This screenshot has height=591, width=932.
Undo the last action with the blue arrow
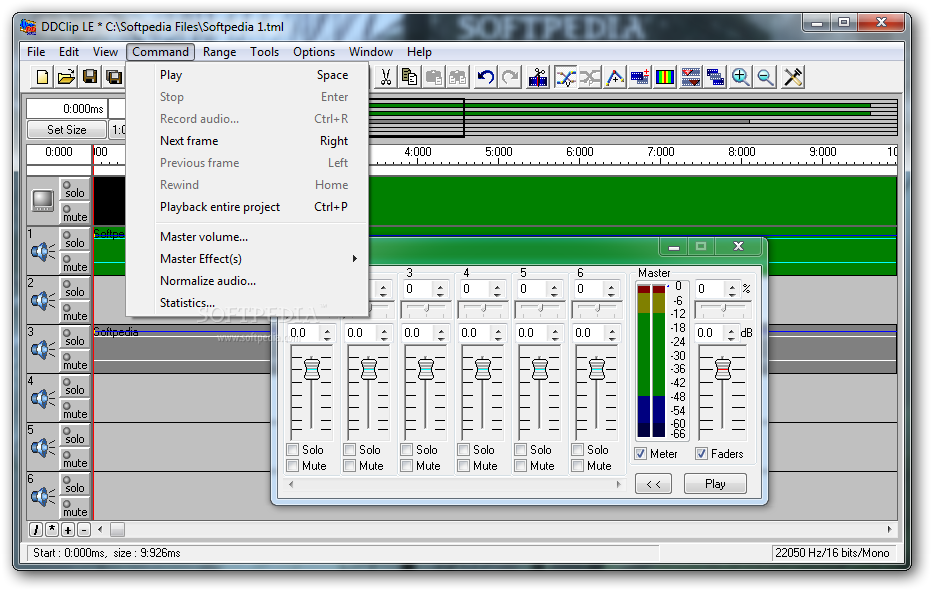tap(486, 77)
